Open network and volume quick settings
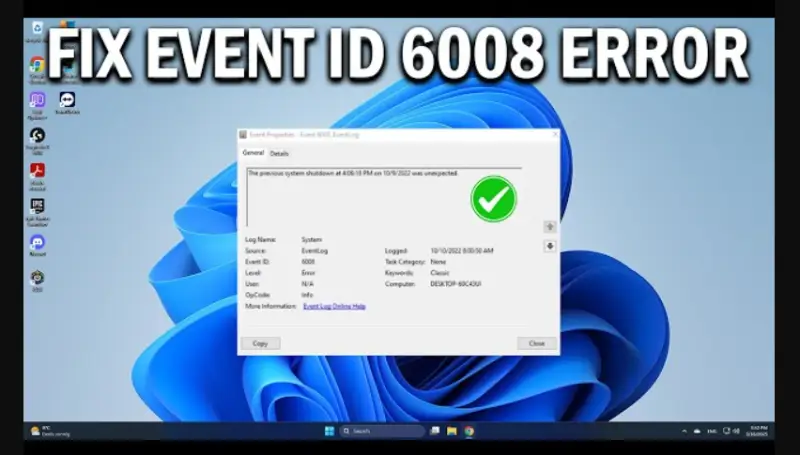The height and width of the screenshot is (455, 800). click(x=731, y=431)
